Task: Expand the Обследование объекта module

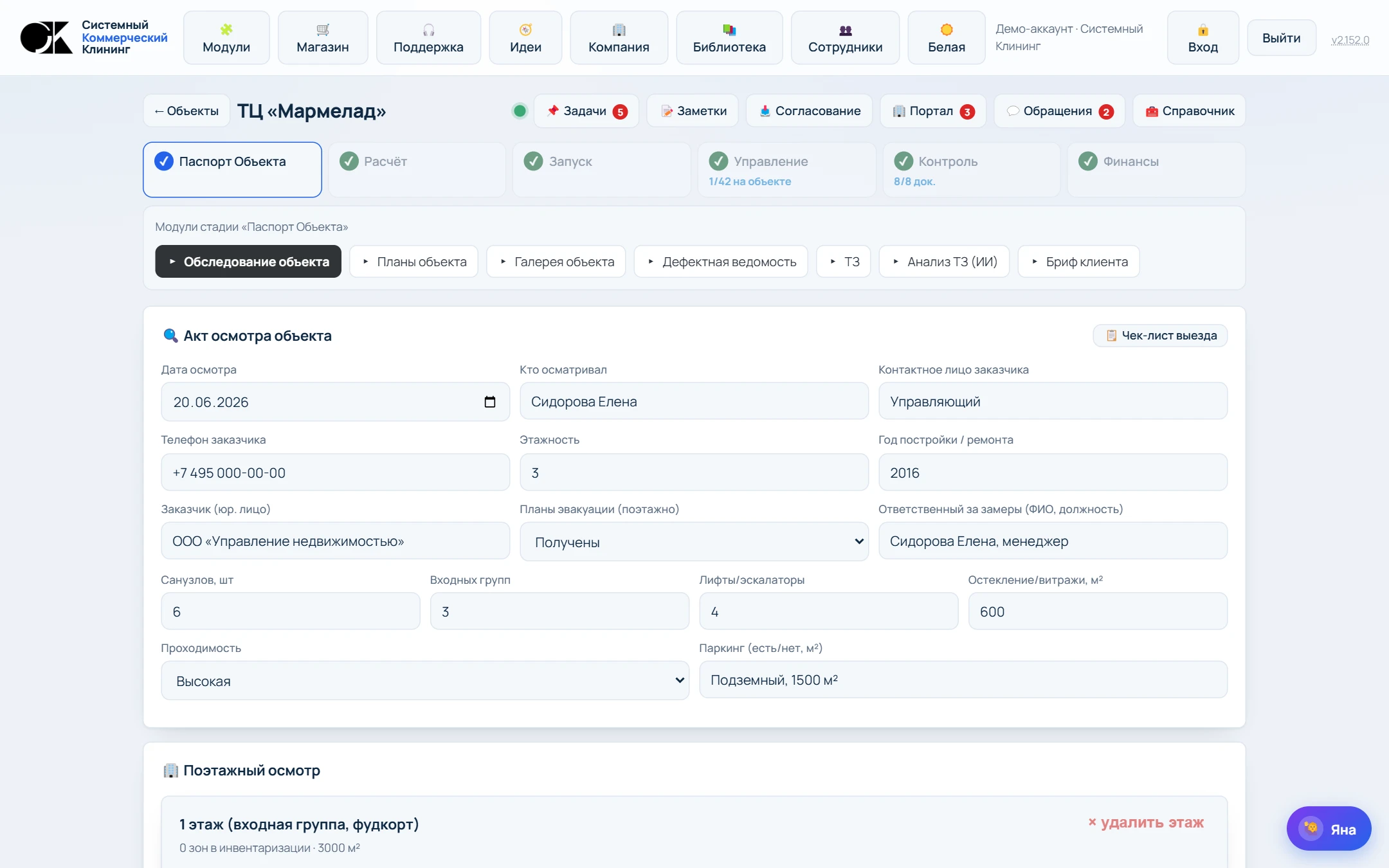Action: pos(248,262)
